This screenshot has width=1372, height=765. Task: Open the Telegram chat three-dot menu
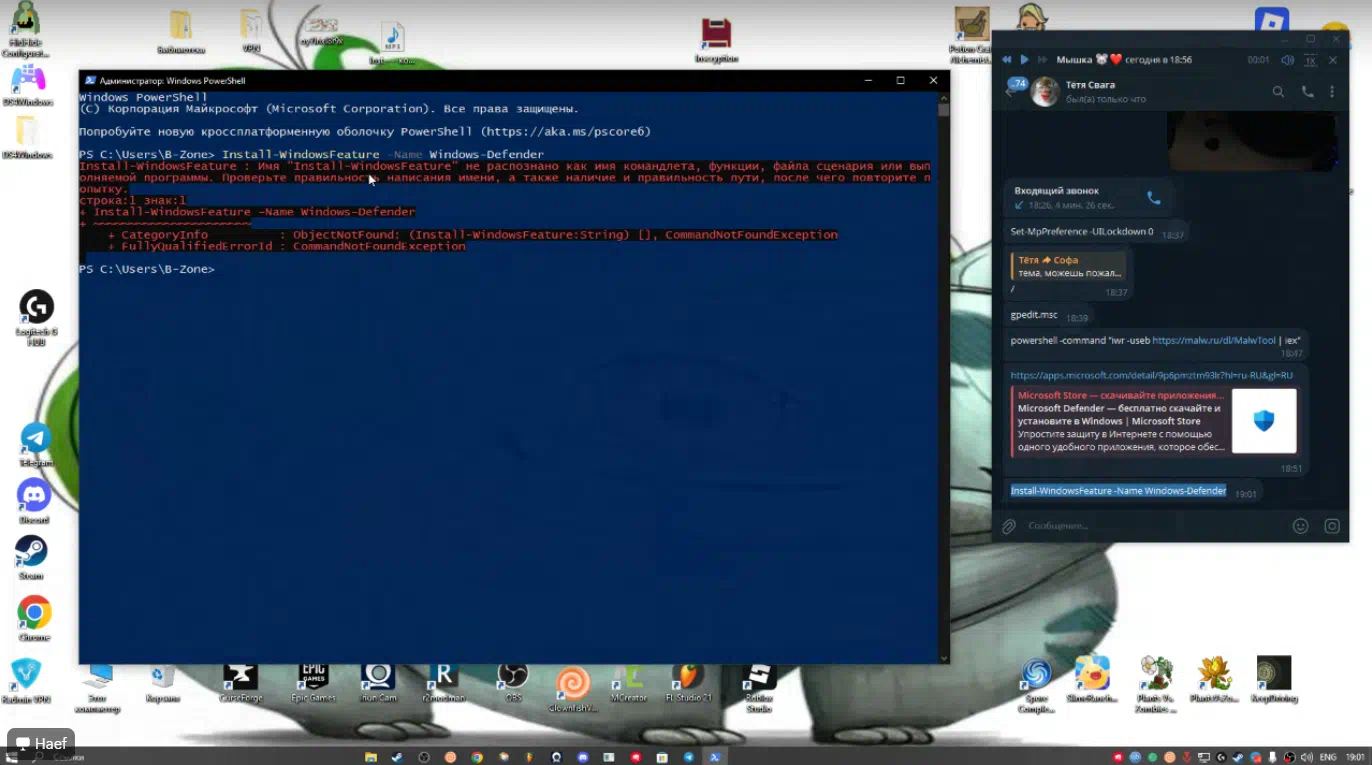[1332, 92]
